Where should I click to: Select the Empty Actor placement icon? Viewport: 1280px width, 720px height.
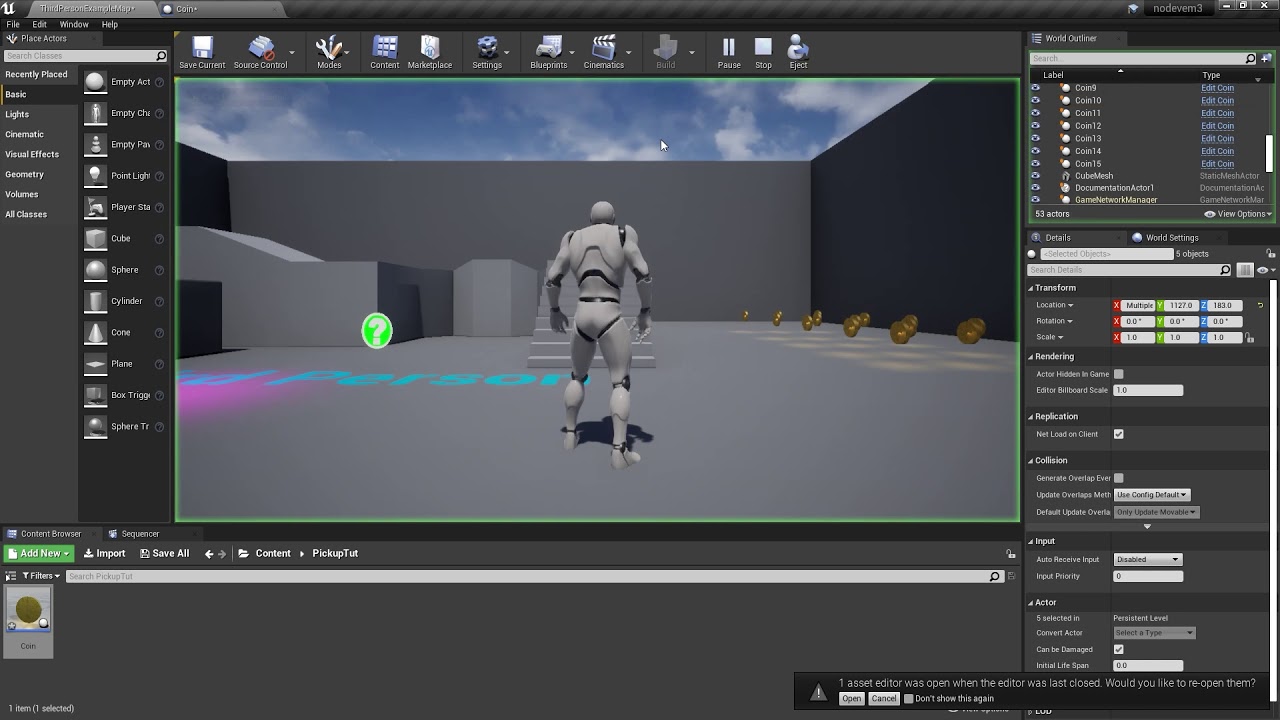click(95, 82)
